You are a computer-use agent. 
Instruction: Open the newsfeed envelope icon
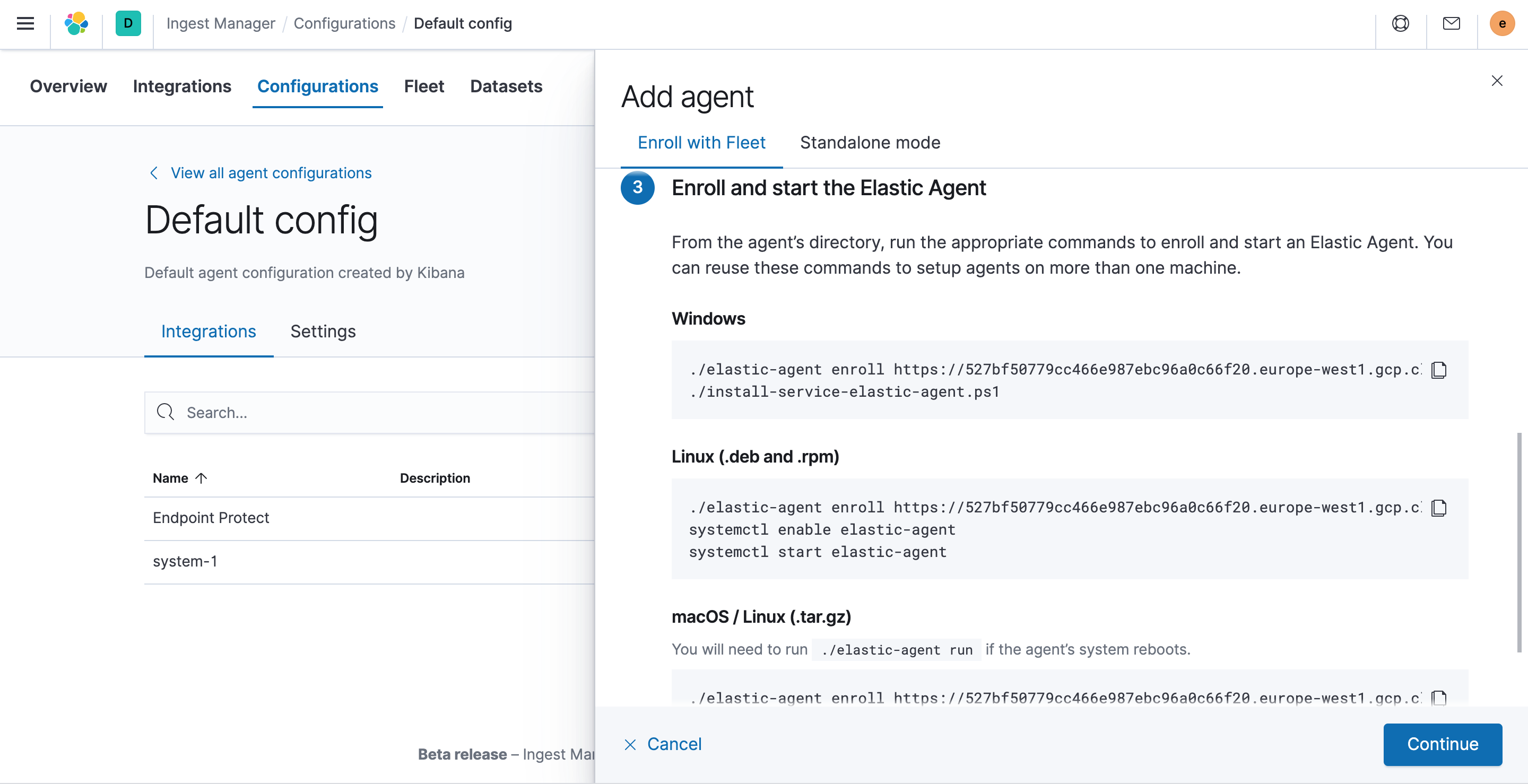1451,24
